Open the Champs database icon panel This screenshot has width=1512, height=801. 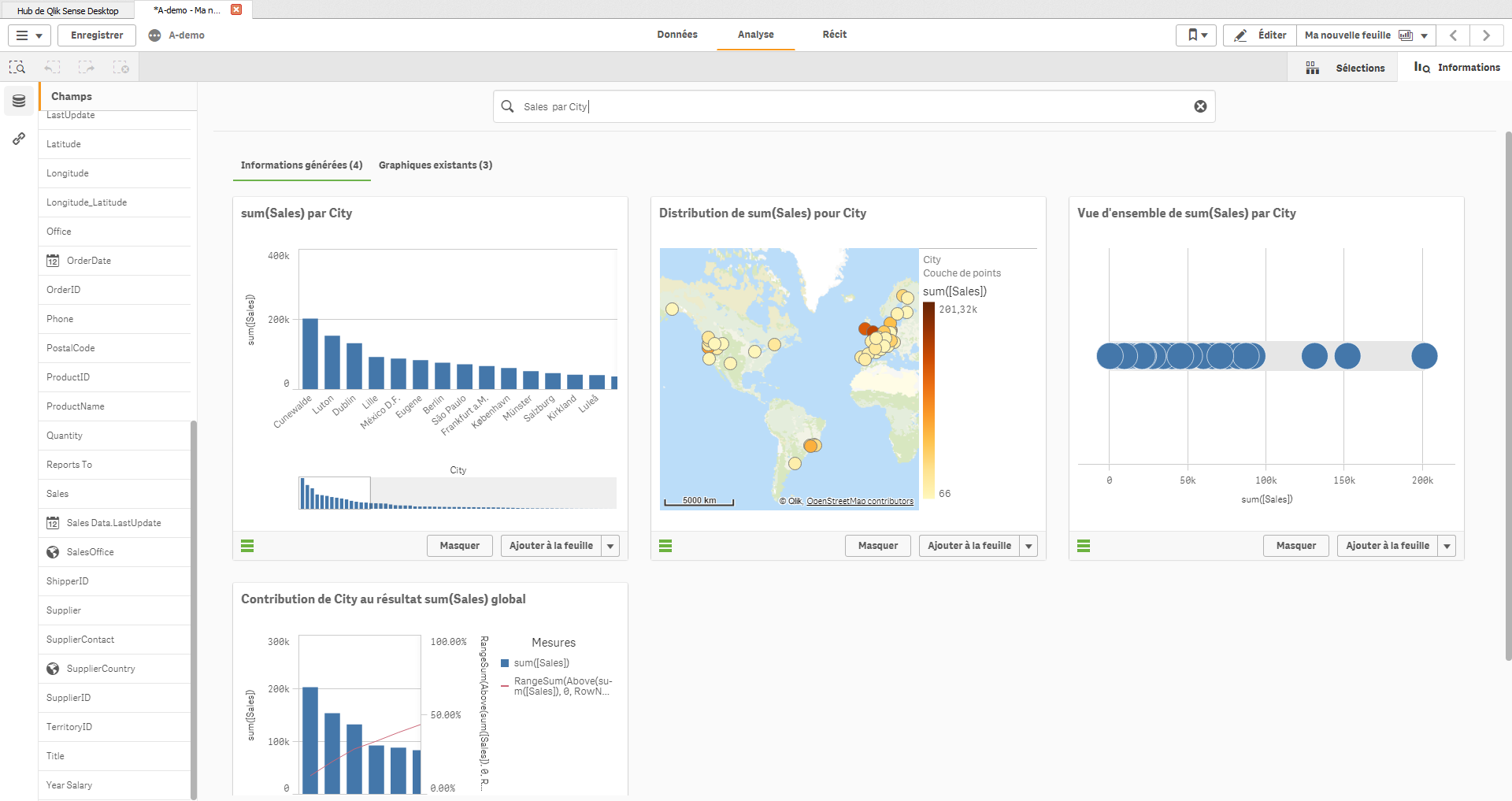pos(19,101)
